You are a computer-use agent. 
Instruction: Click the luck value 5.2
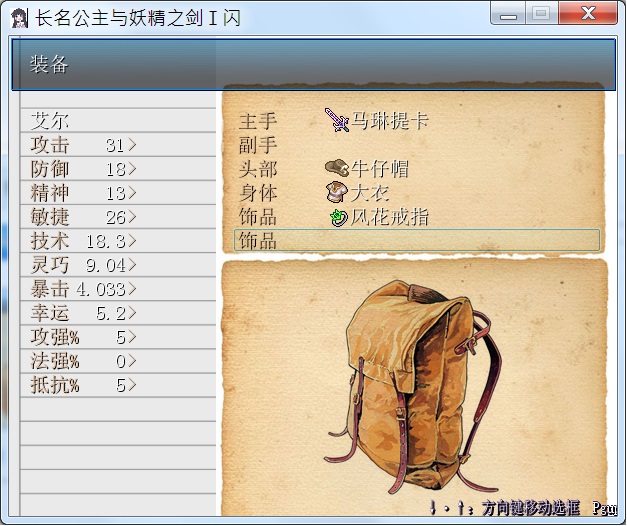point(111,314)
